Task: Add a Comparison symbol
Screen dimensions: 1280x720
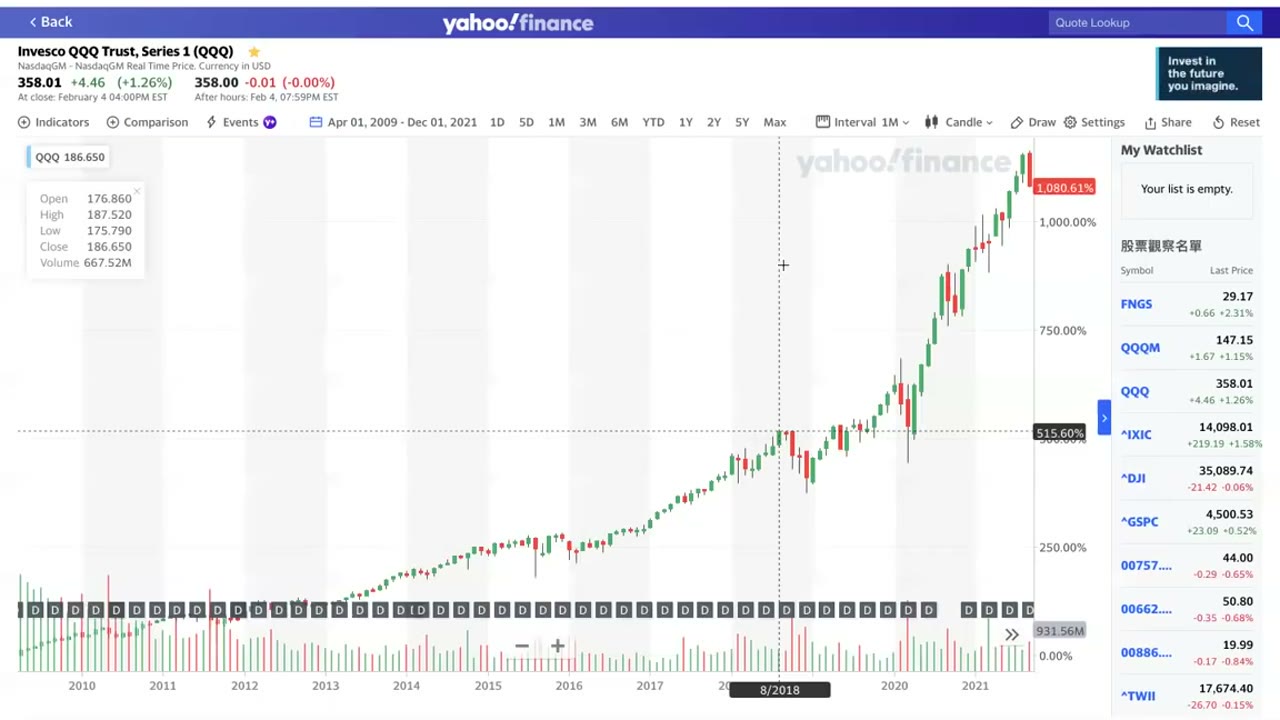Action: [147, 122]
